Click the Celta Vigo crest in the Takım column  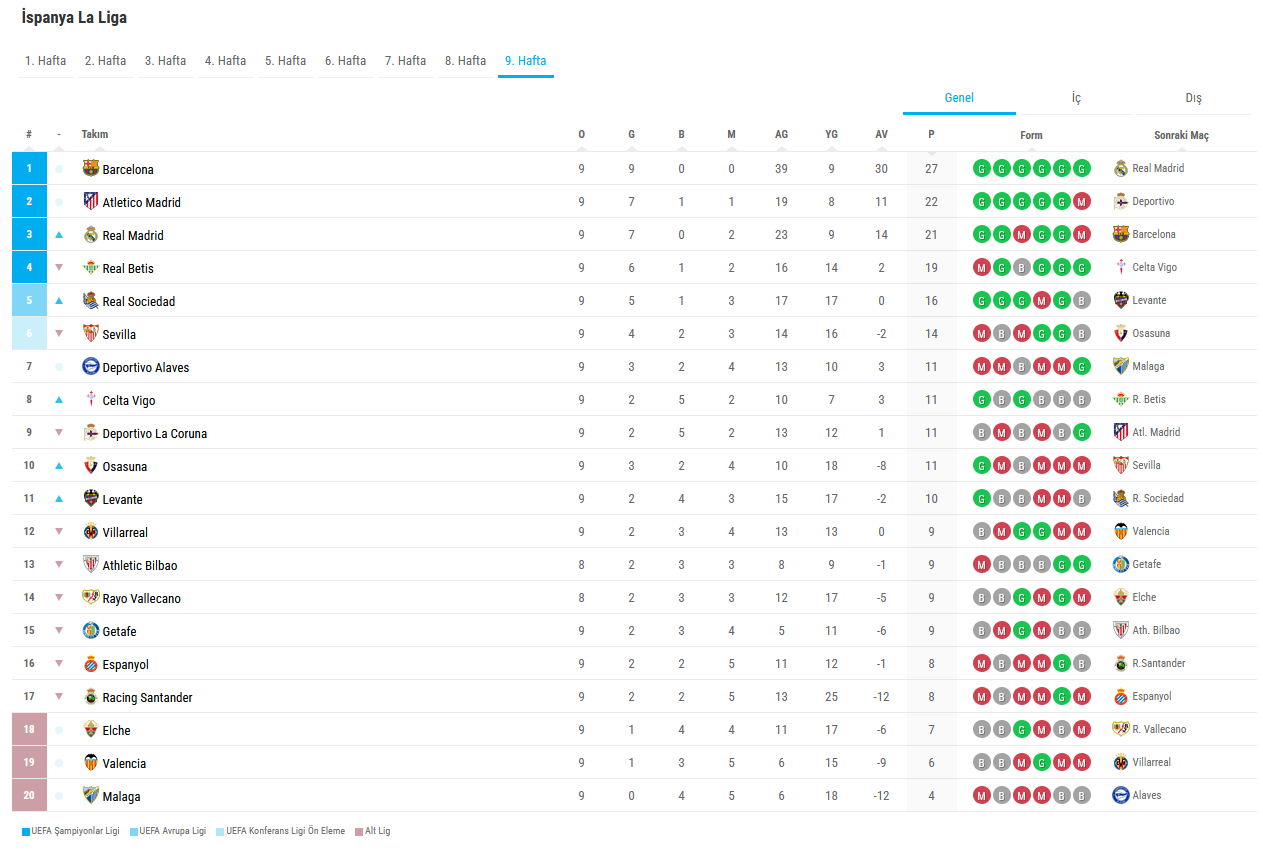[x=91, y=399]
